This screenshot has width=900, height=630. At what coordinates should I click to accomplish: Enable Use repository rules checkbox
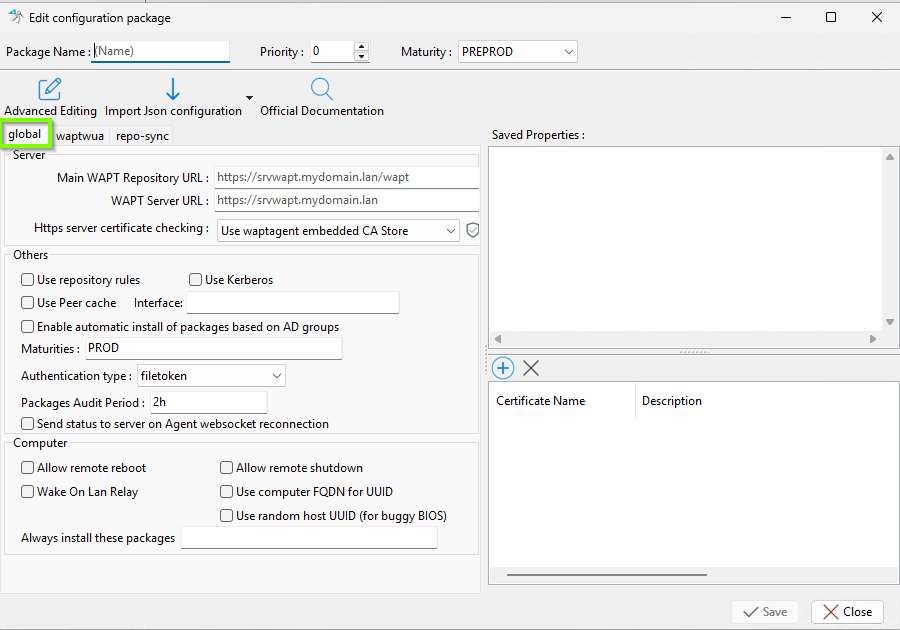[x=27, y=279]
